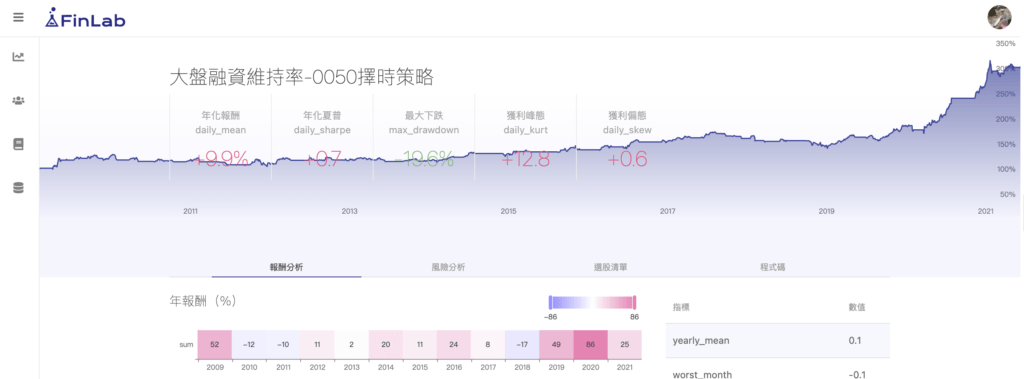Click the 獲利峰態 daily_kurt stat

[x=525, y=137]
